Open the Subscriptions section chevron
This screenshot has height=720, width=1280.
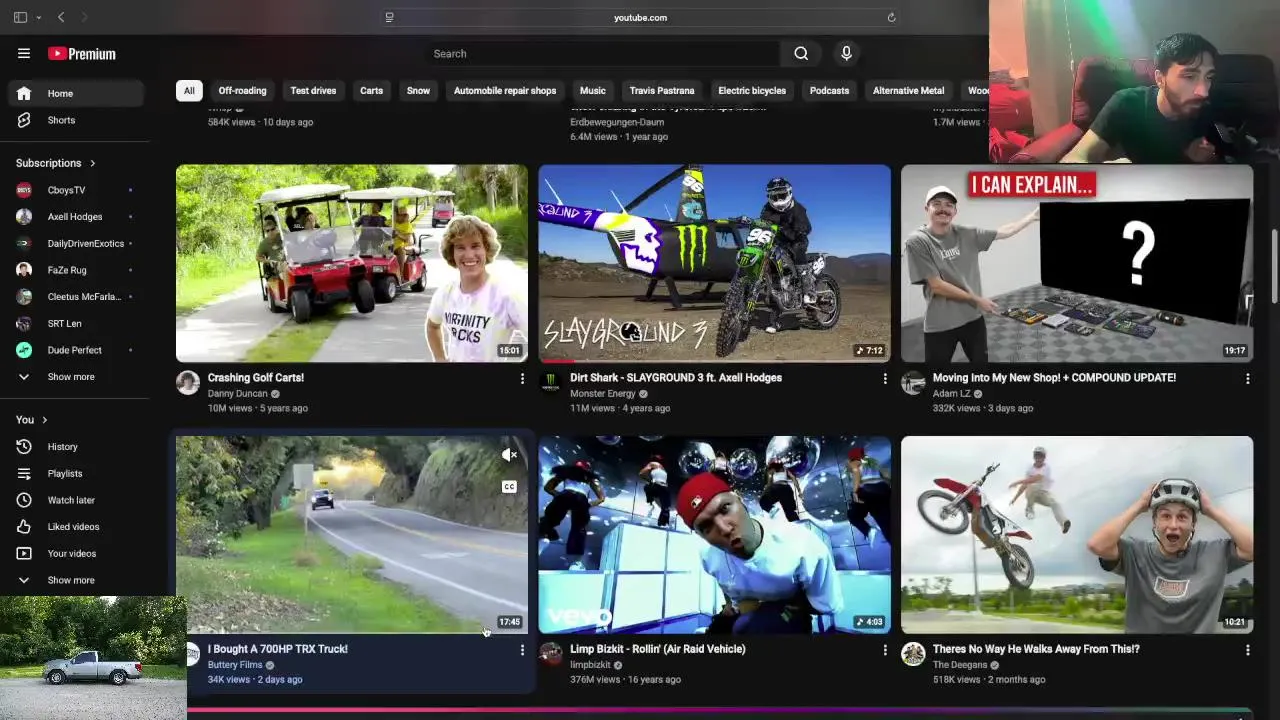(93, 163)
